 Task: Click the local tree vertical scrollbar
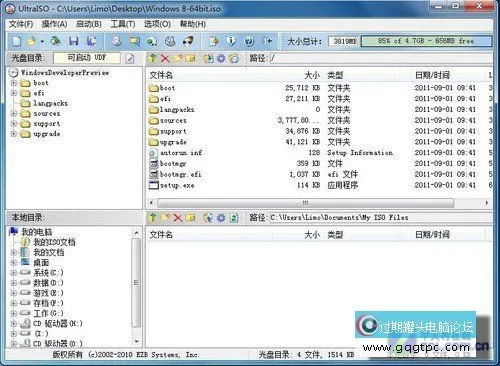point(136,283)
